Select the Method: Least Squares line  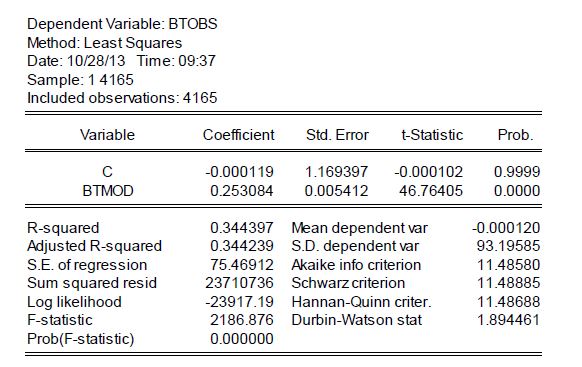point(105,43)
